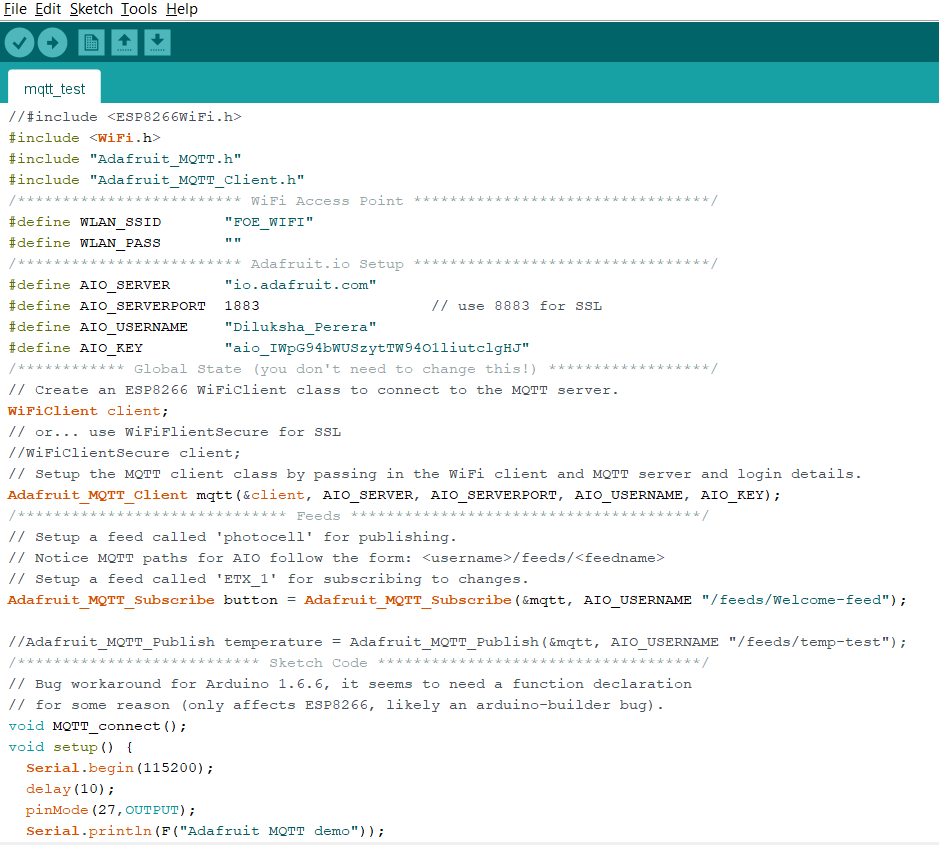
Task: Click 'Serial.begin(115200);' line
Action: pos(120,768)
